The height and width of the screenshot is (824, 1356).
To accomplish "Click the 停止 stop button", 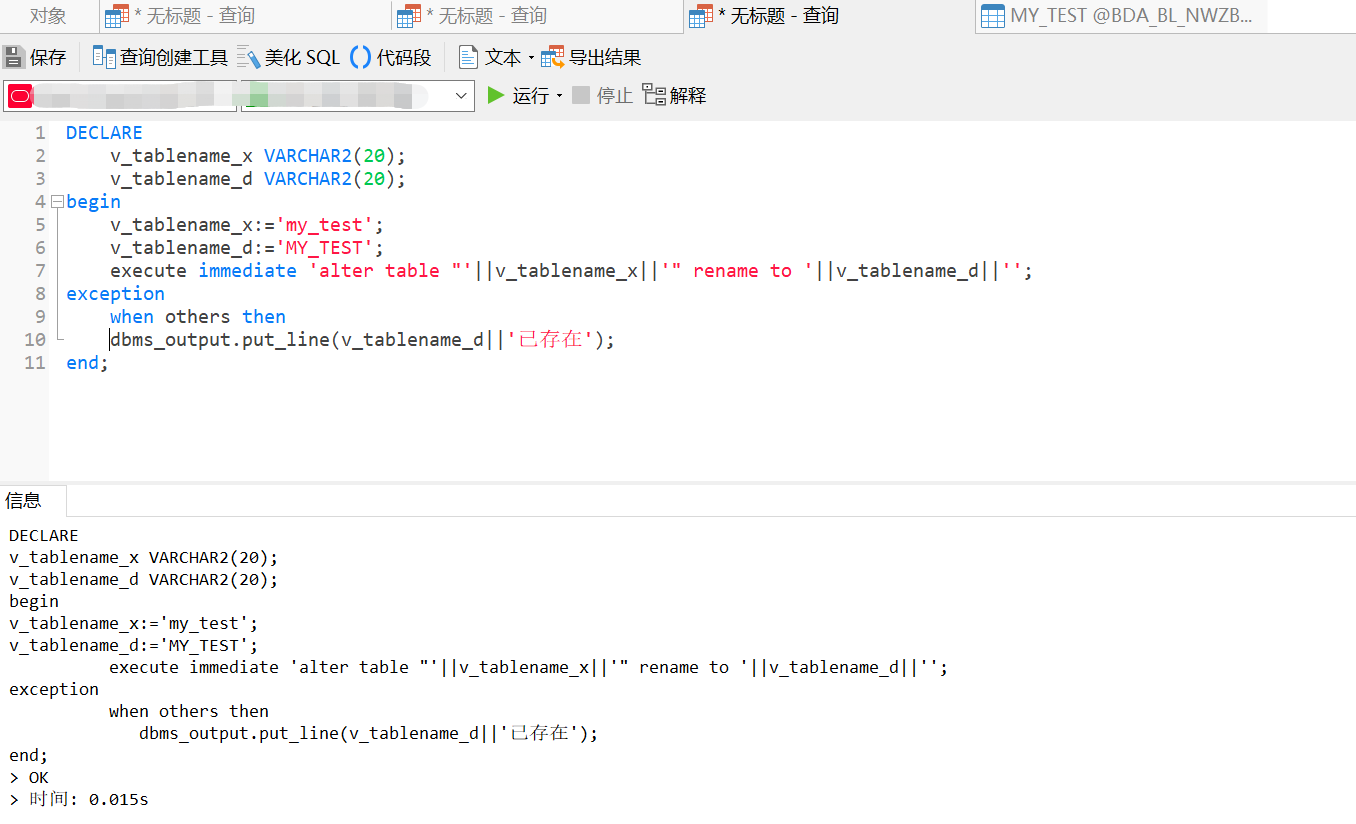I will [602, 96].
